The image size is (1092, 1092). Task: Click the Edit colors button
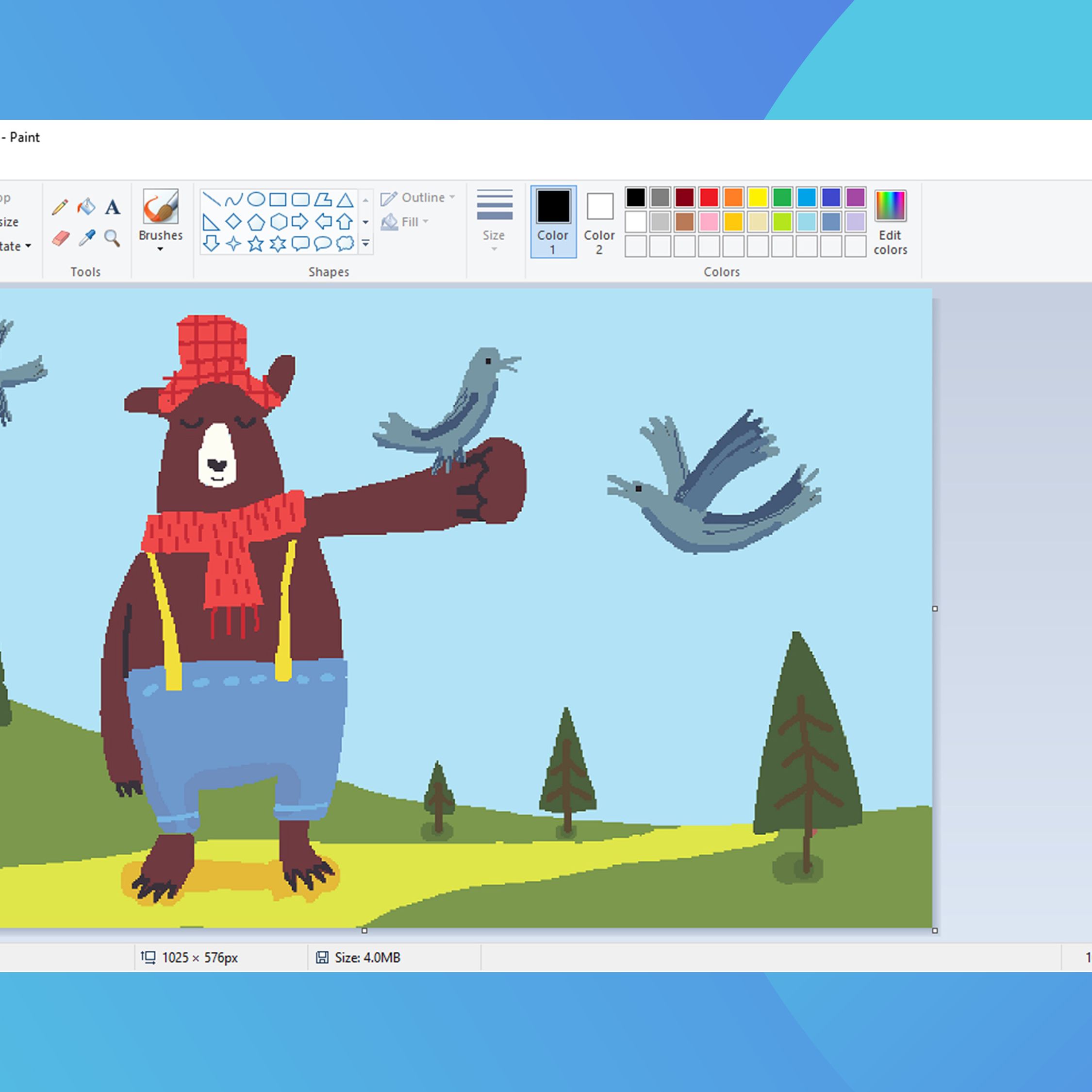coord(890,221)
